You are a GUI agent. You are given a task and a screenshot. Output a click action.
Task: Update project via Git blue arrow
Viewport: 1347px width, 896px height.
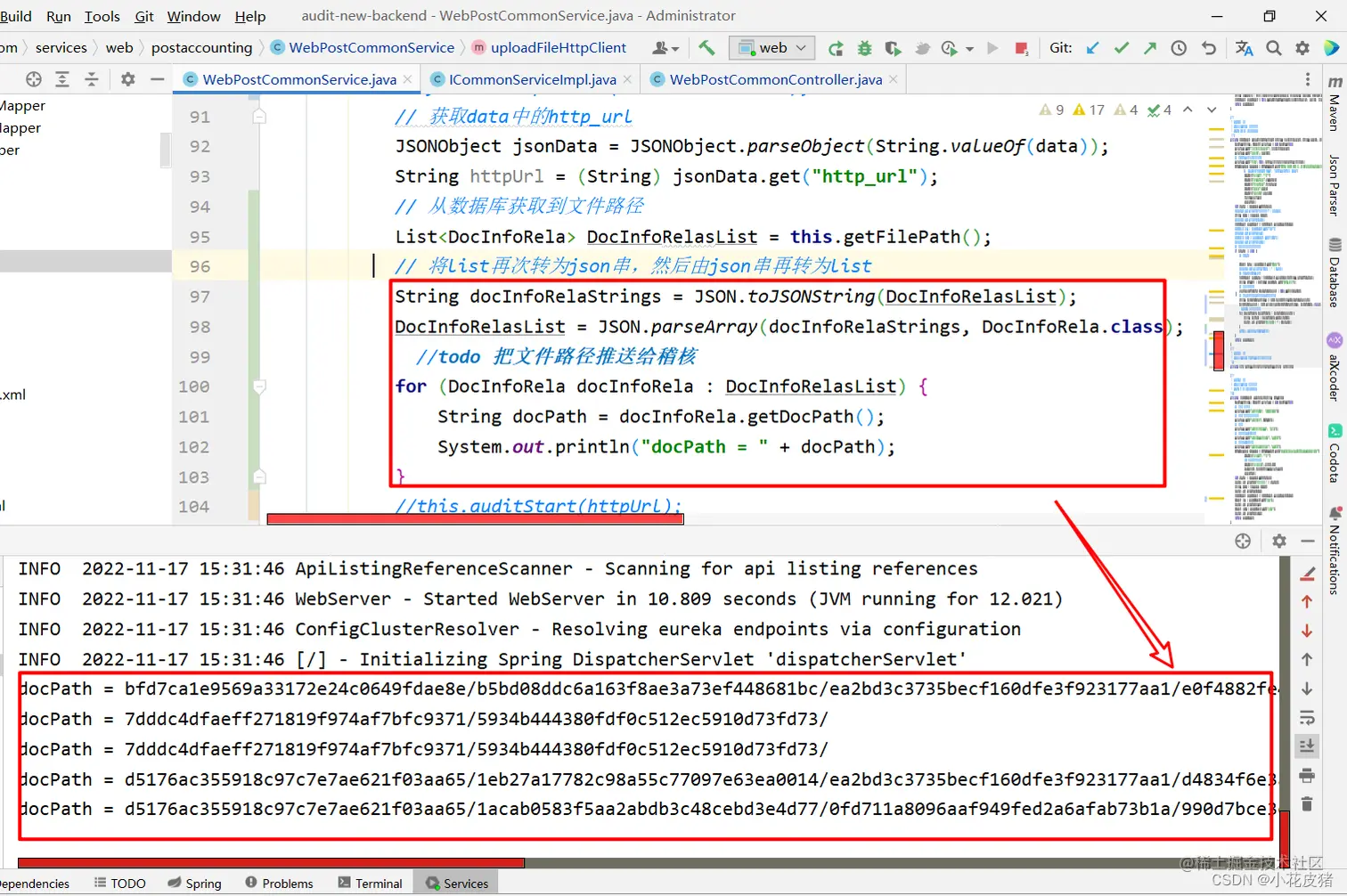tap(1092, 48)
